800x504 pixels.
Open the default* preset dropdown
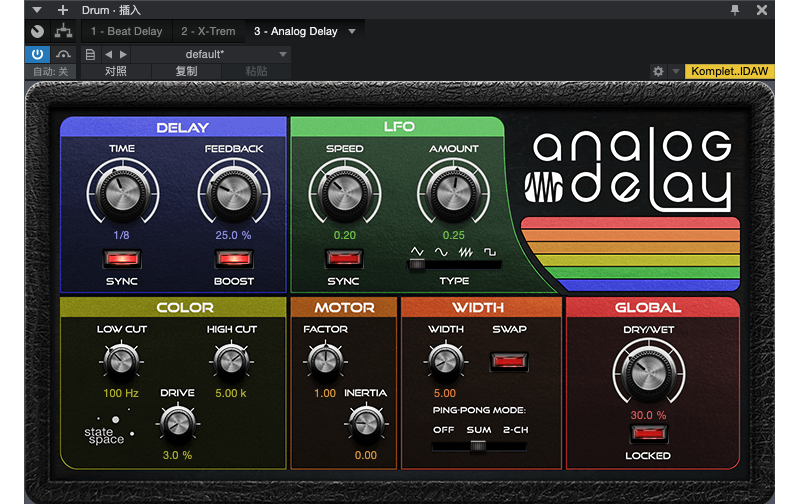coord(211,54)
